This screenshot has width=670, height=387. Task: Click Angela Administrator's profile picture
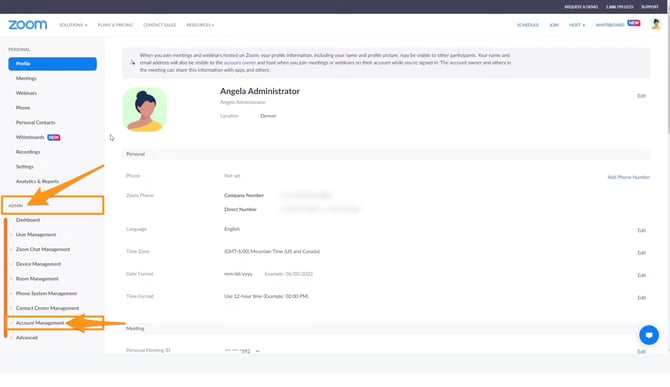[144, 109]
